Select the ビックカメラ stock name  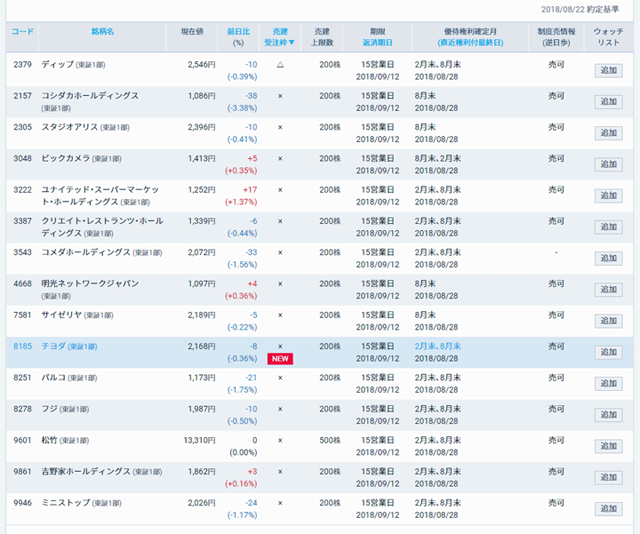point(66,158)
